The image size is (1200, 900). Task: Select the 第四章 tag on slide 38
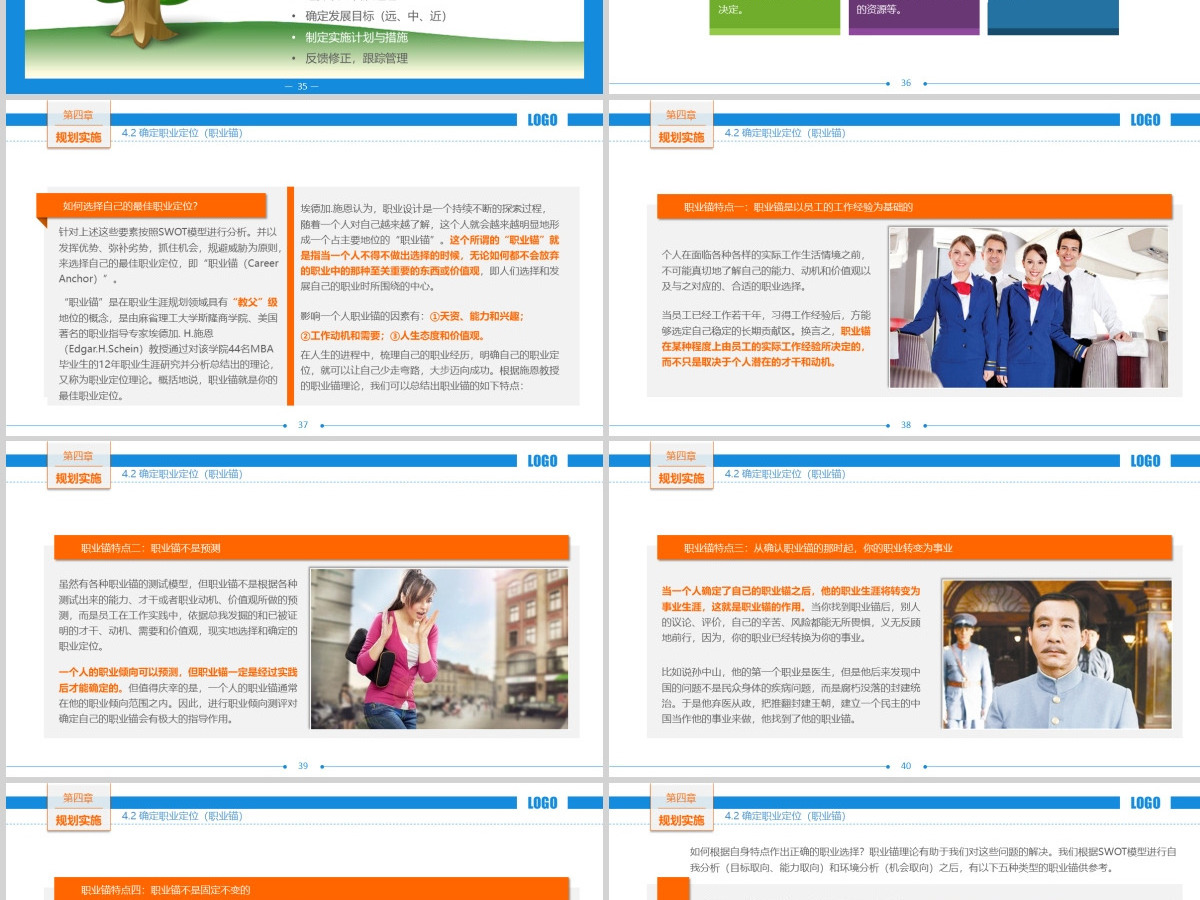[681, 114]
